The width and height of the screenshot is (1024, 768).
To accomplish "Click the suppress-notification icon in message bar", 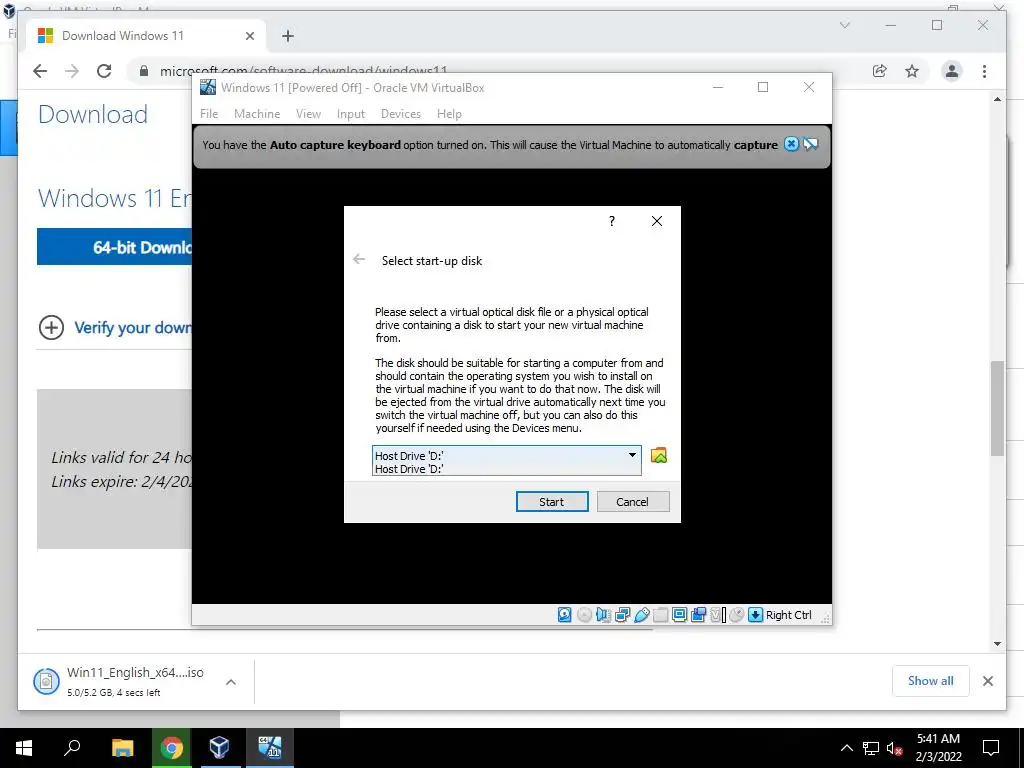I will point(810,144).
